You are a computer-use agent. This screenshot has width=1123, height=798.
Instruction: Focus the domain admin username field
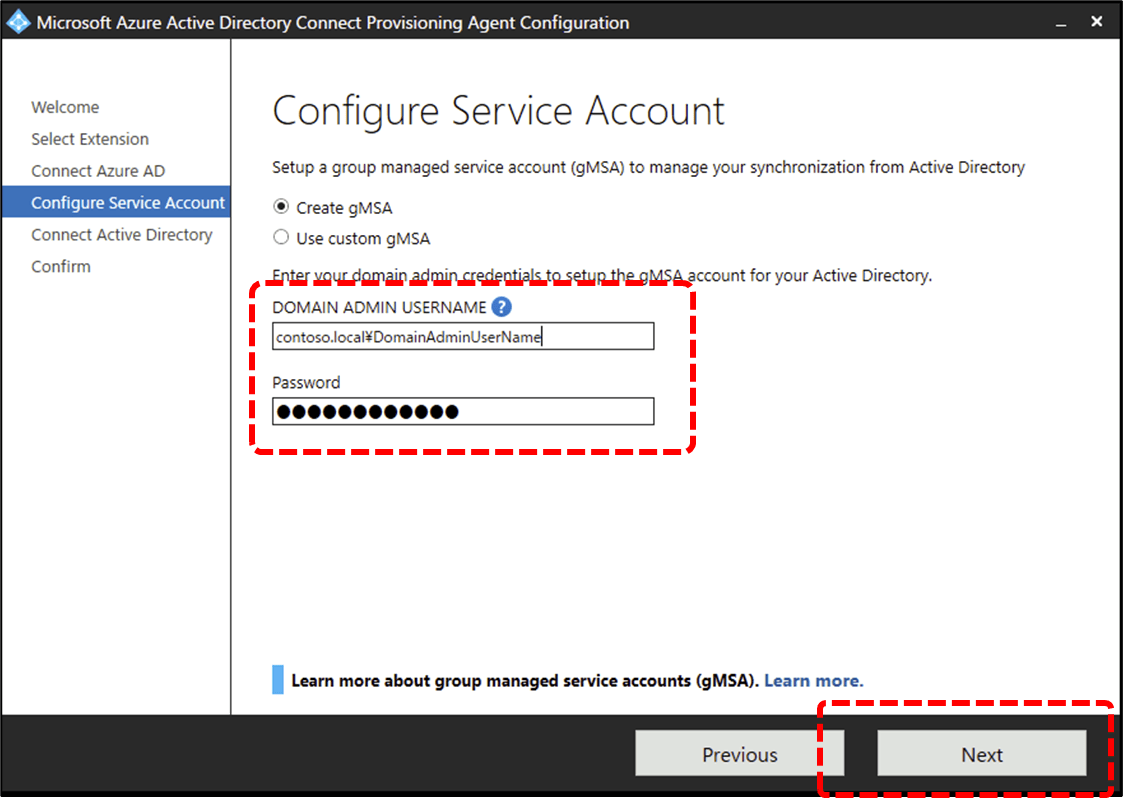tap(463, 336)
